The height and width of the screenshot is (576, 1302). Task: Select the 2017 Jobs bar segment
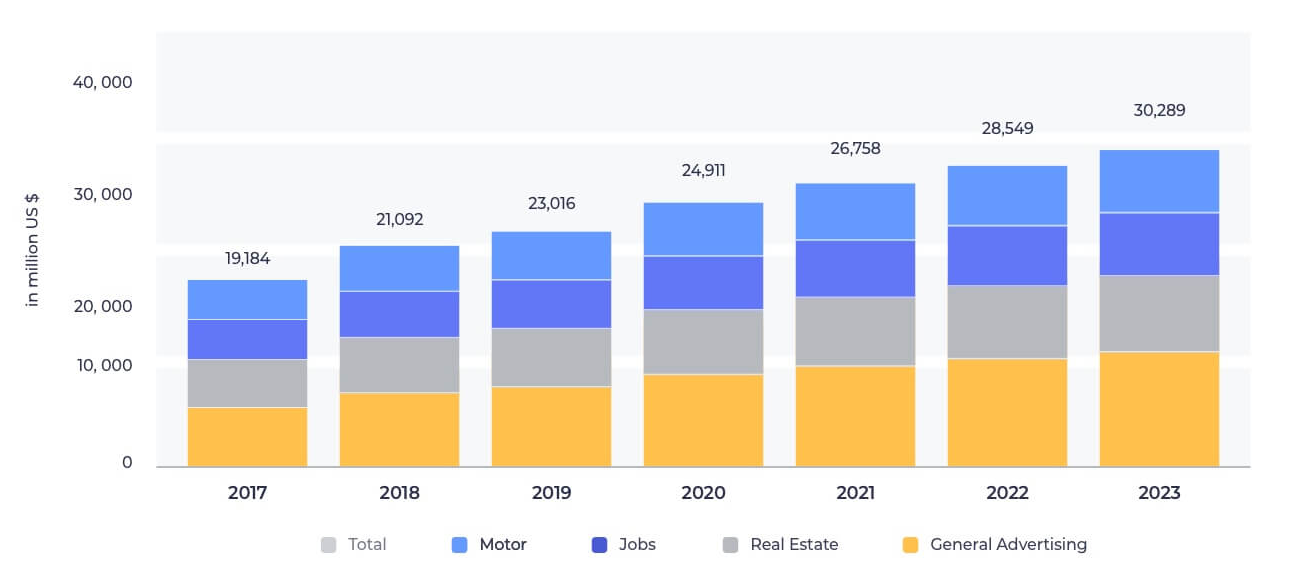point(247,339)
